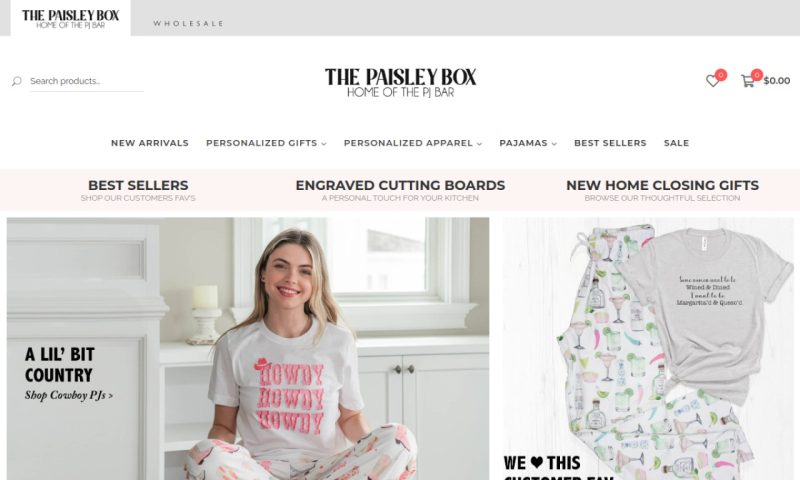Click the Best Sellers promo banner link

(138, 190)
